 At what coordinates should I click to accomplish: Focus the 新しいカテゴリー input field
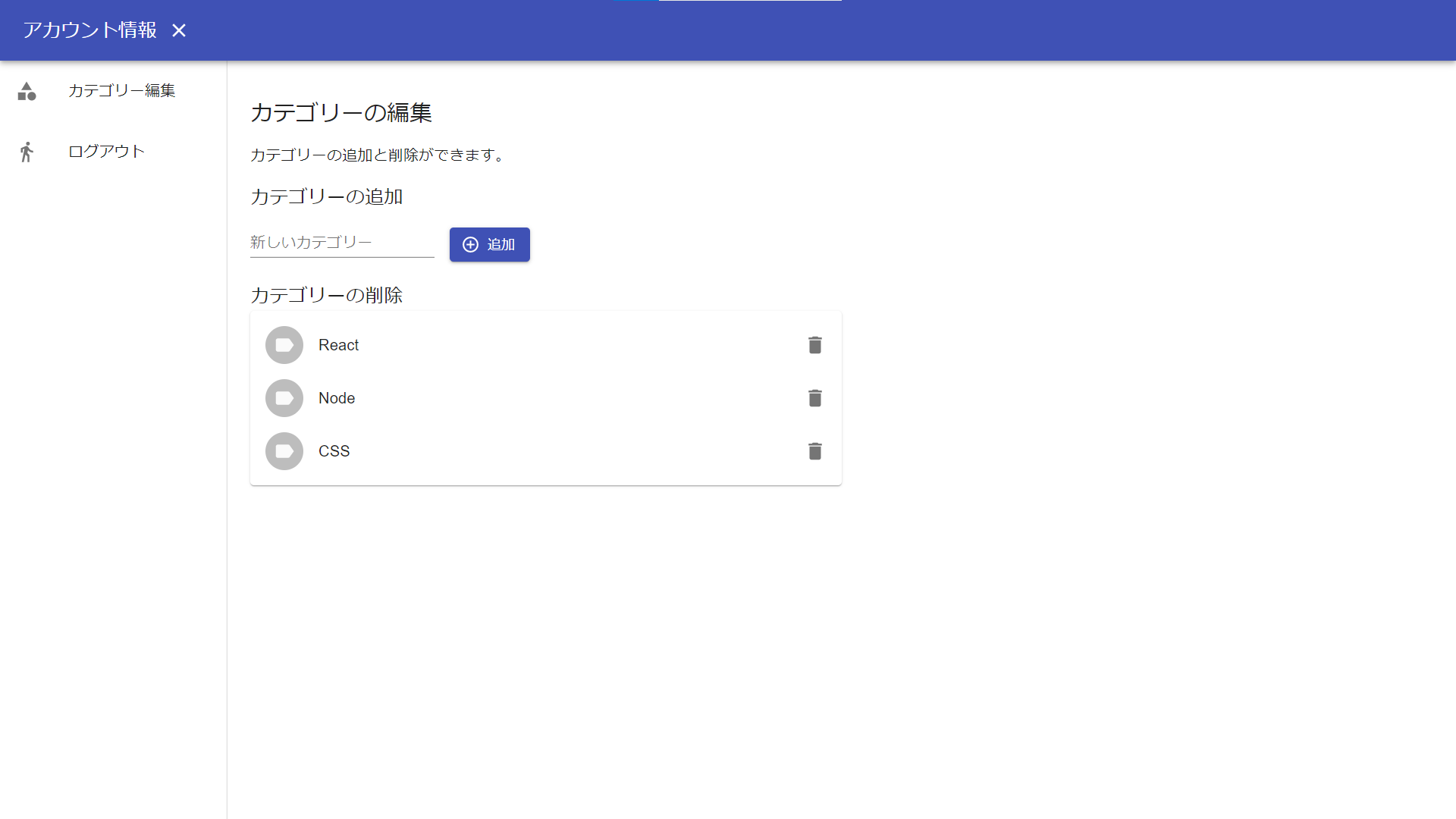[341, 242]
